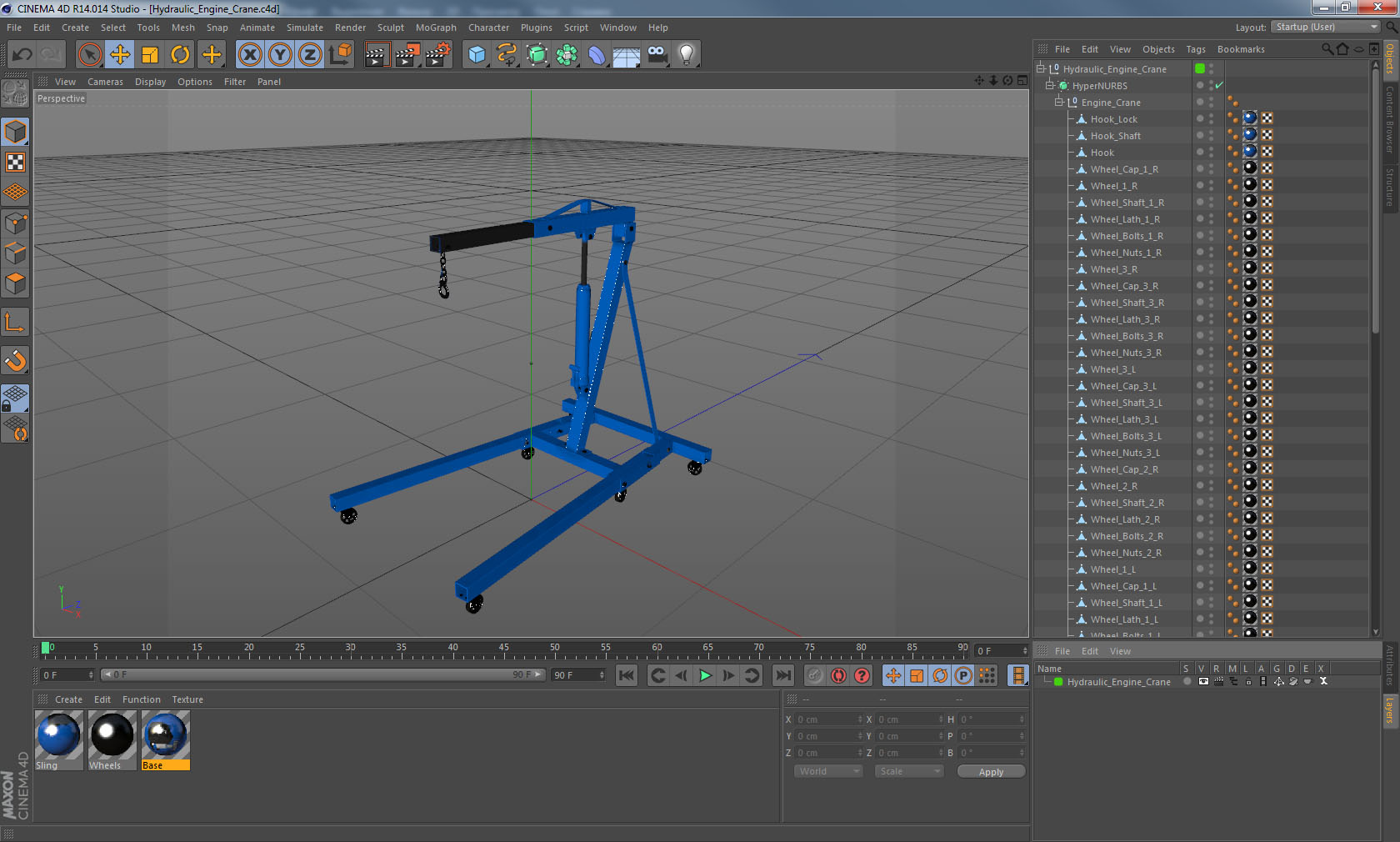Click frame 45 on the timeline
This screenshot has height=842, width=1400.
[503, 648]
